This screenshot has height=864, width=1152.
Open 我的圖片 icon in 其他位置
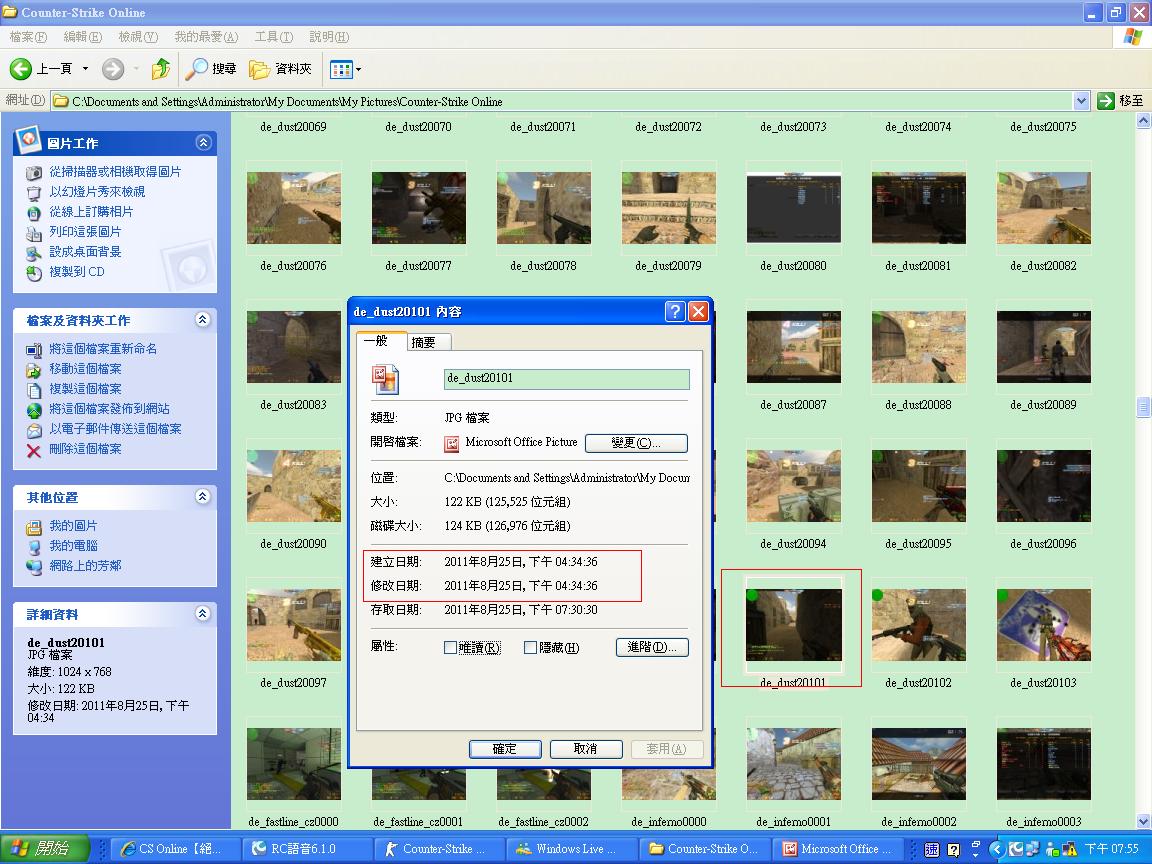[34, 527]
